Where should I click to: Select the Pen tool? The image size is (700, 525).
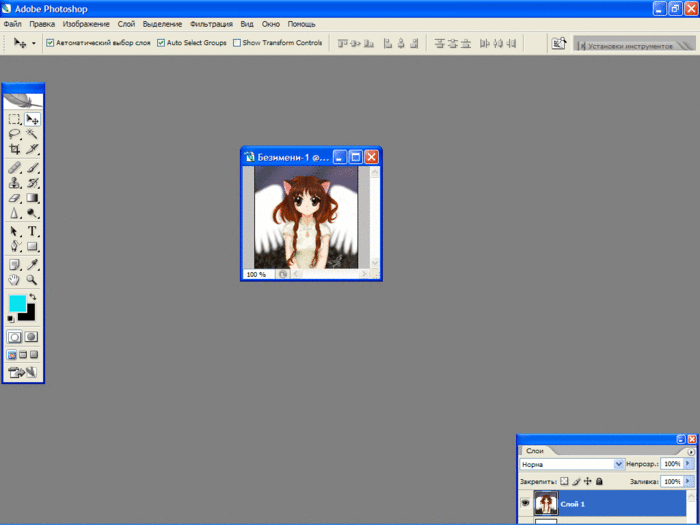tap(15, 246)
